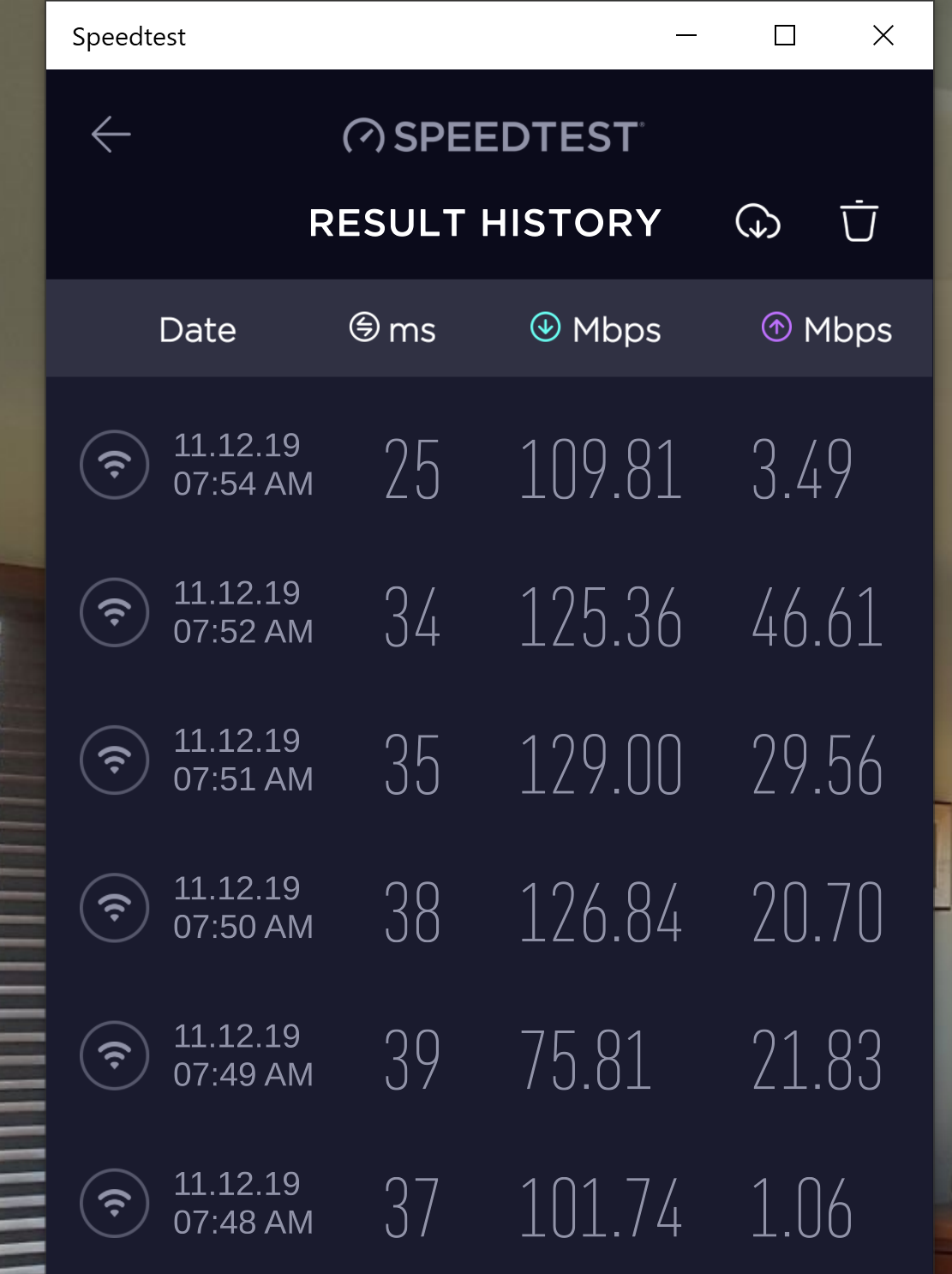952x1274 pixels.
Task: Minimize the Speedtest window
Action: [x=686, y=35]
